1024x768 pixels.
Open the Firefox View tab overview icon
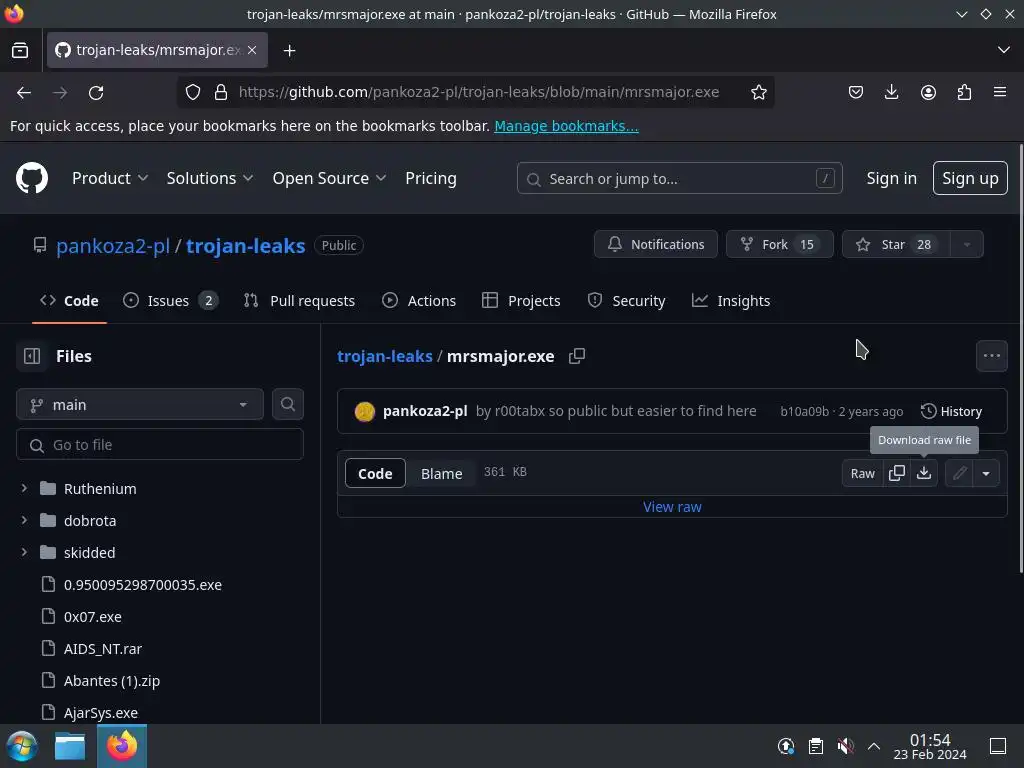20,50
